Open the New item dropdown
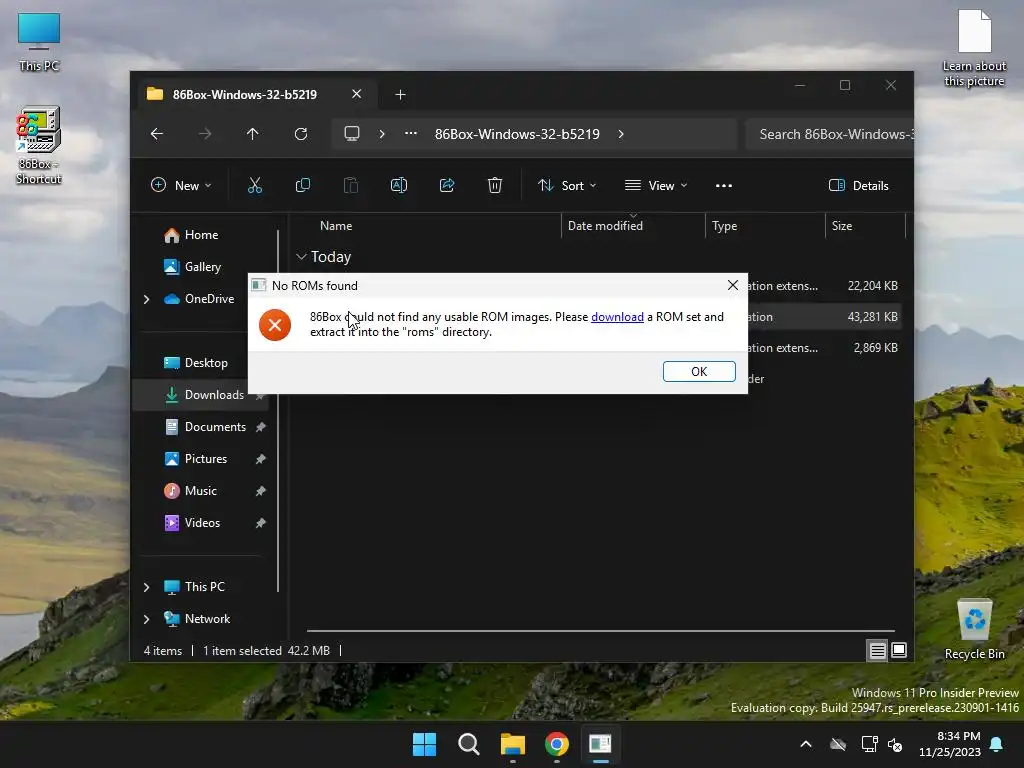Screen dimensions: 1024x768 181,185
